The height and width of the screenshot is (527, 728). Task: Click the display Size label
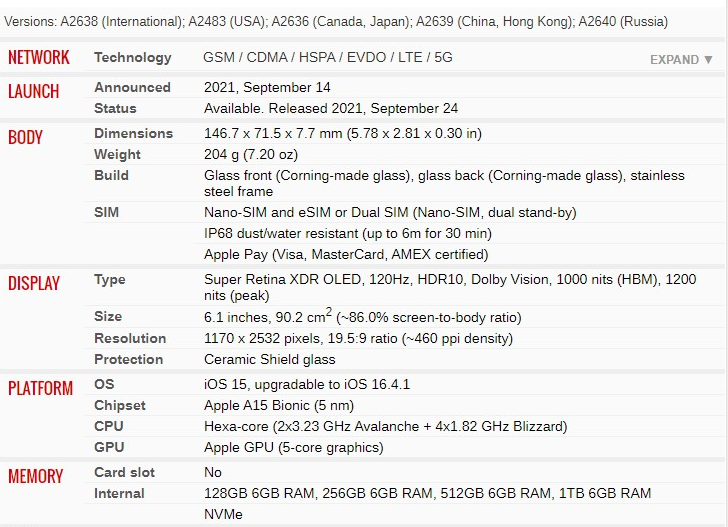pos(108,316)
